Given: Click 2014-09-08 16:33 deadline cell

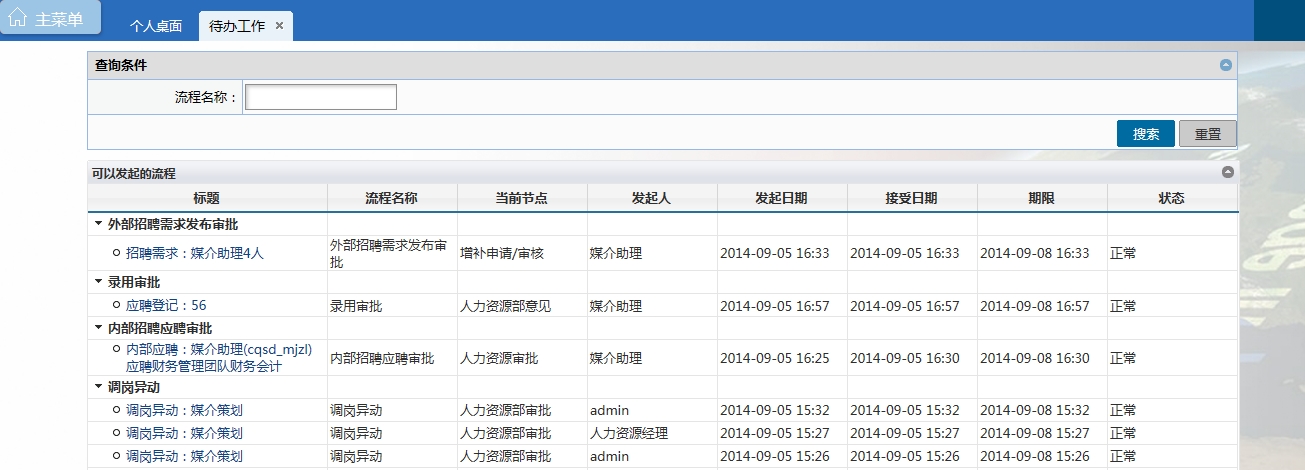Looking at the screenshot, I should point(1042,254).
